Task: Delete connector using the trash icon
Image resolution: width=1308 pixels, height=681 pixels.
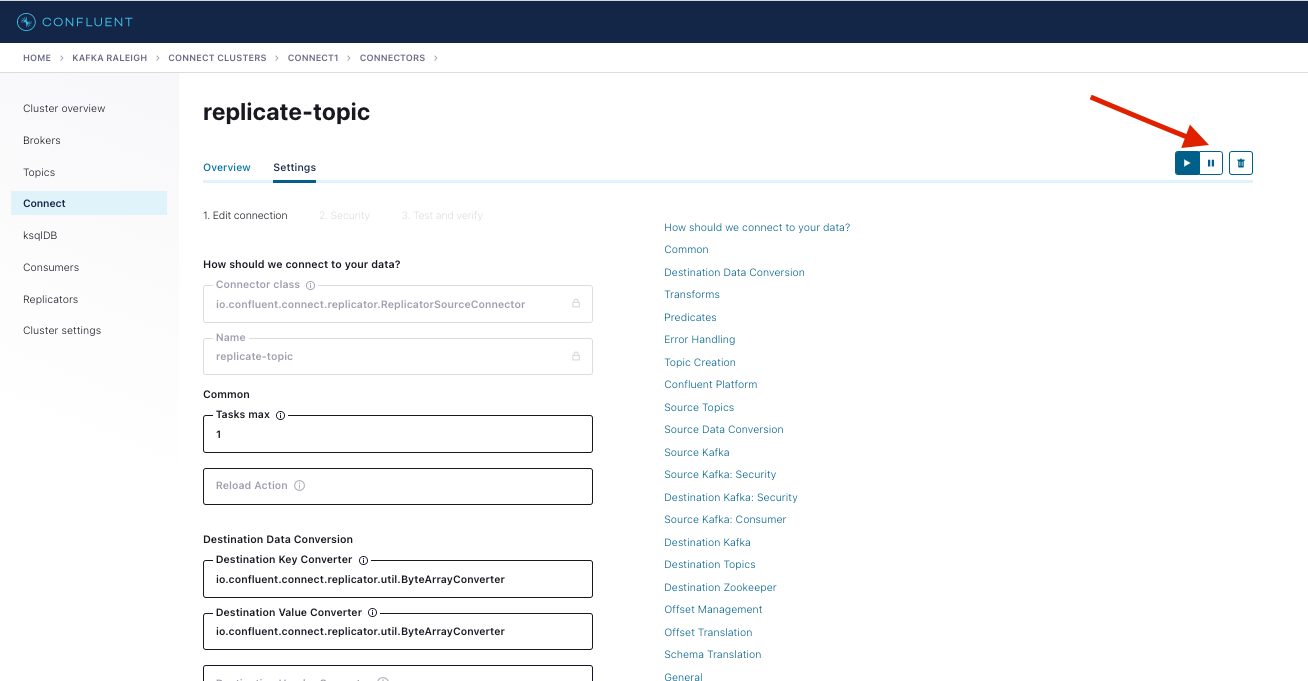Action: coord(1241,163)
